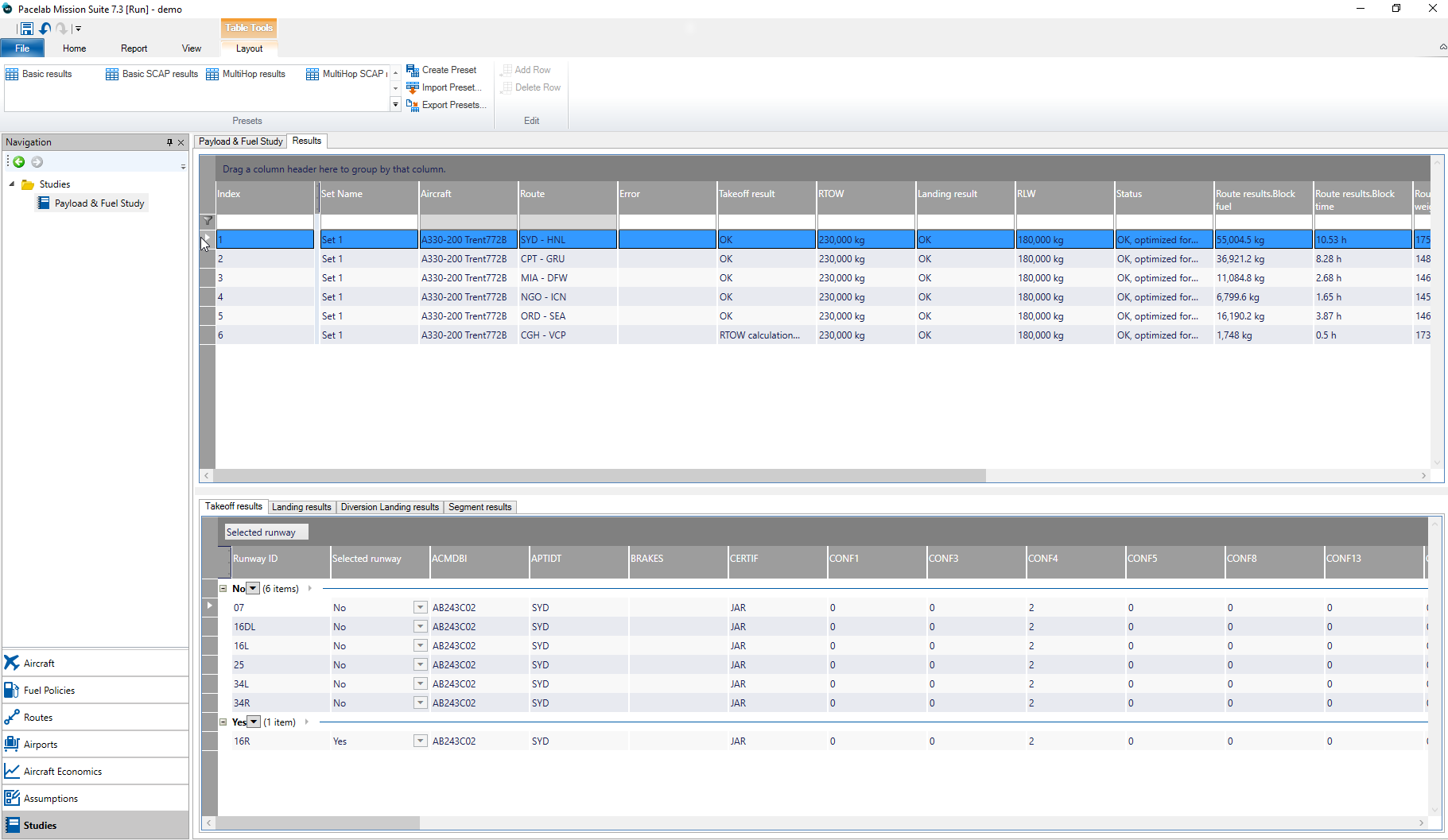Switch to the Report ribbon tab

[x=134, y=48]
